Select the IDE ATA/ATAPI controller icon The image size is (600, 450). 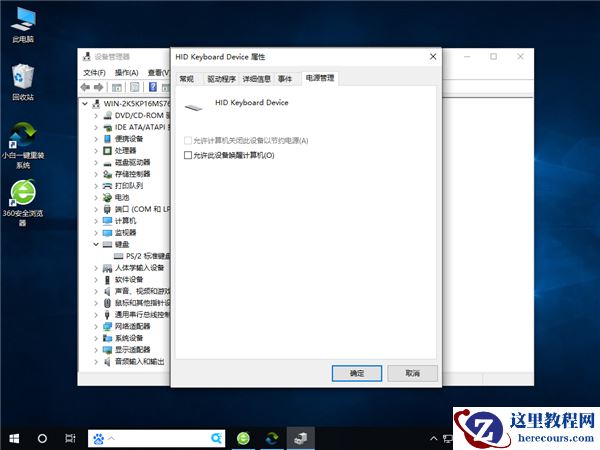tap(108, 127)
